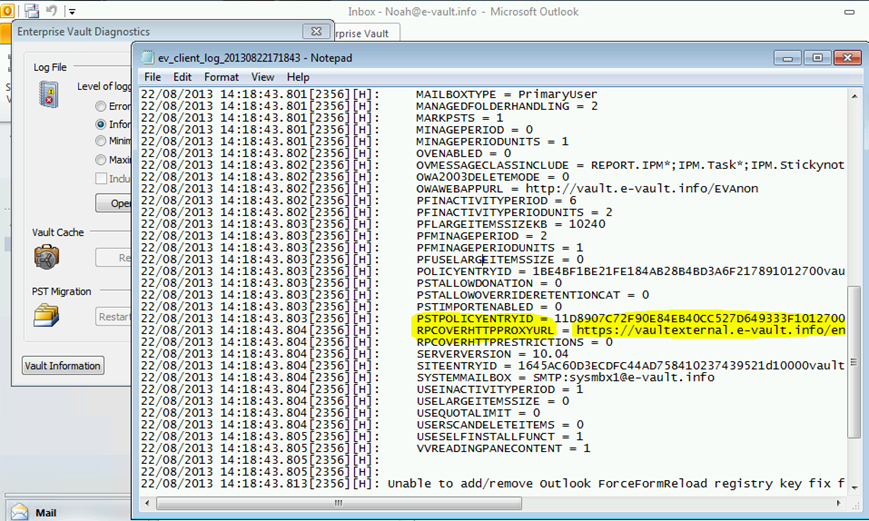Click the MAILBOXTYPE = PrimaryUser line
Viewport: 869px width, 521px height.
pos(507,94)
